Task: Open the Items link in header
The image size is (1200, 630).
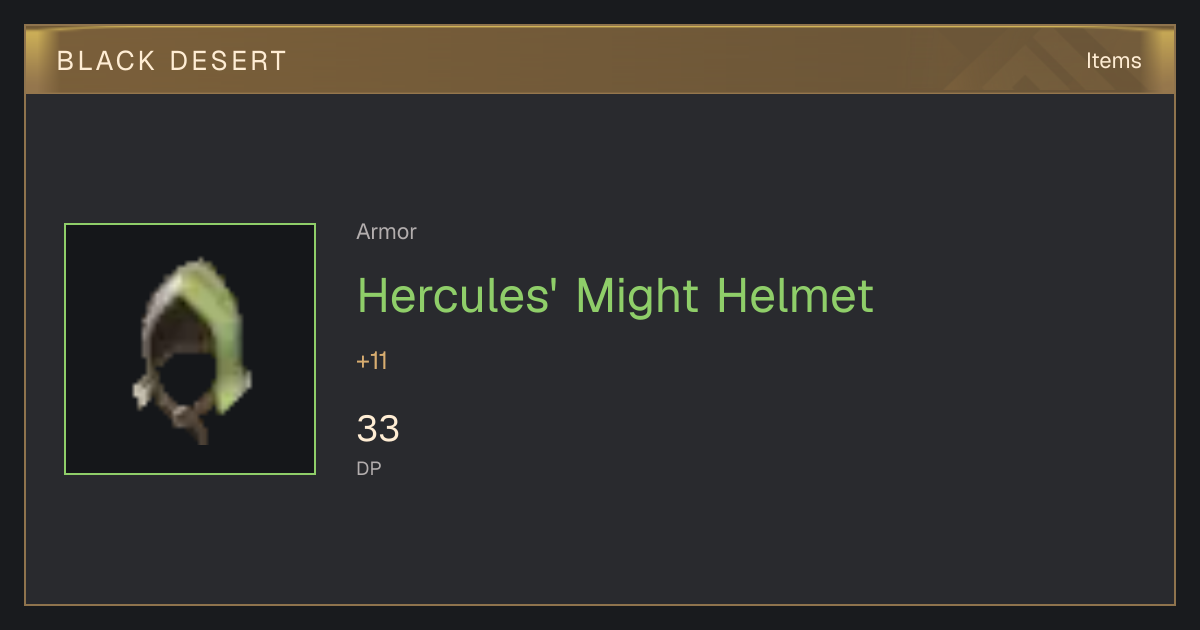Action: pos(1113,61)
